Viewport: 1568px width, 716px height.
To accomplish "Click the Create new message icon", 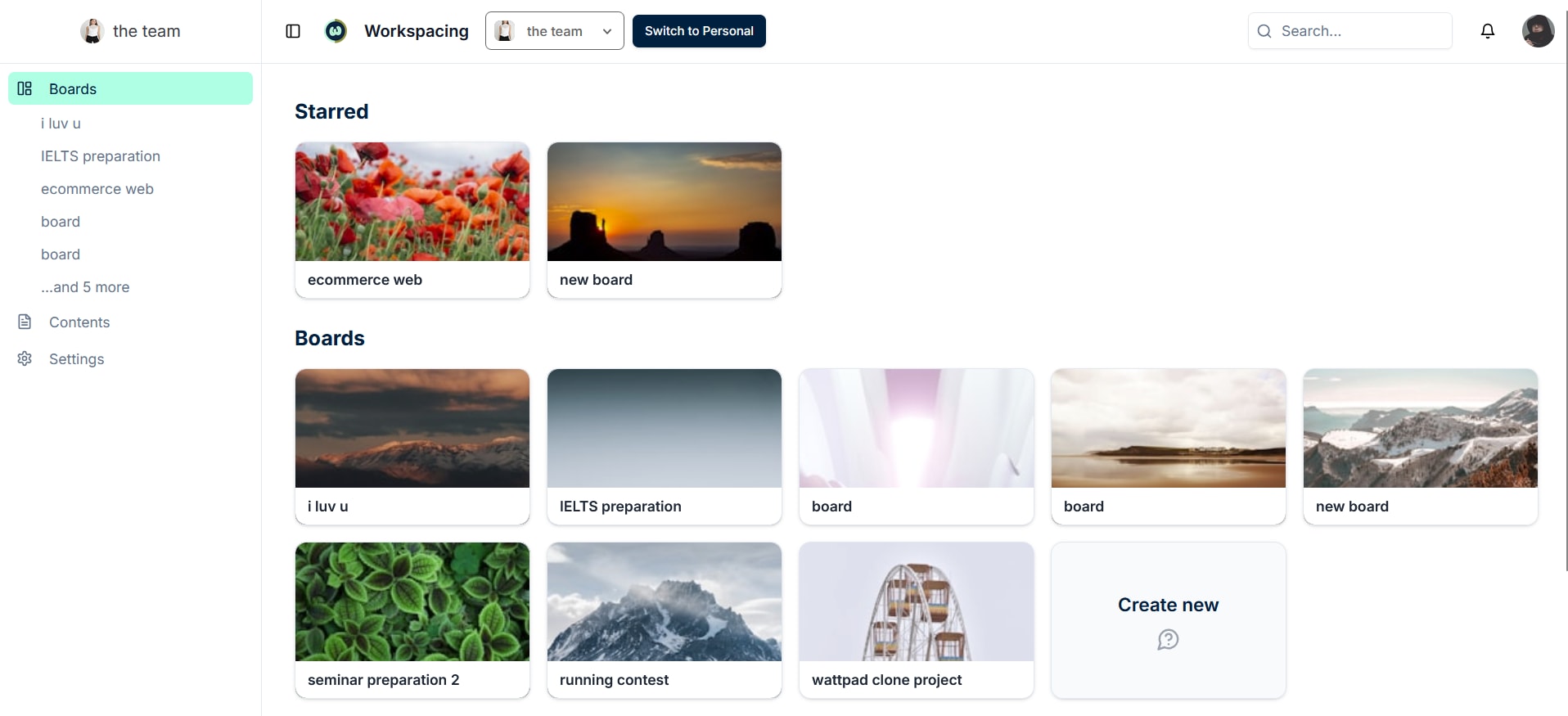I will (1168, 639).
